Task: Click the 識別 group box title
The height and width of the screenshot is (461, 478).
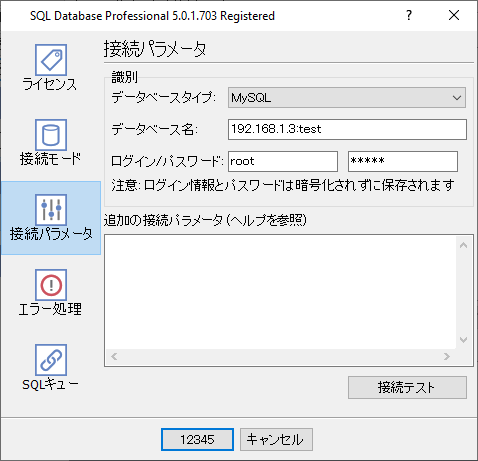Action: (x=124, y=77)
